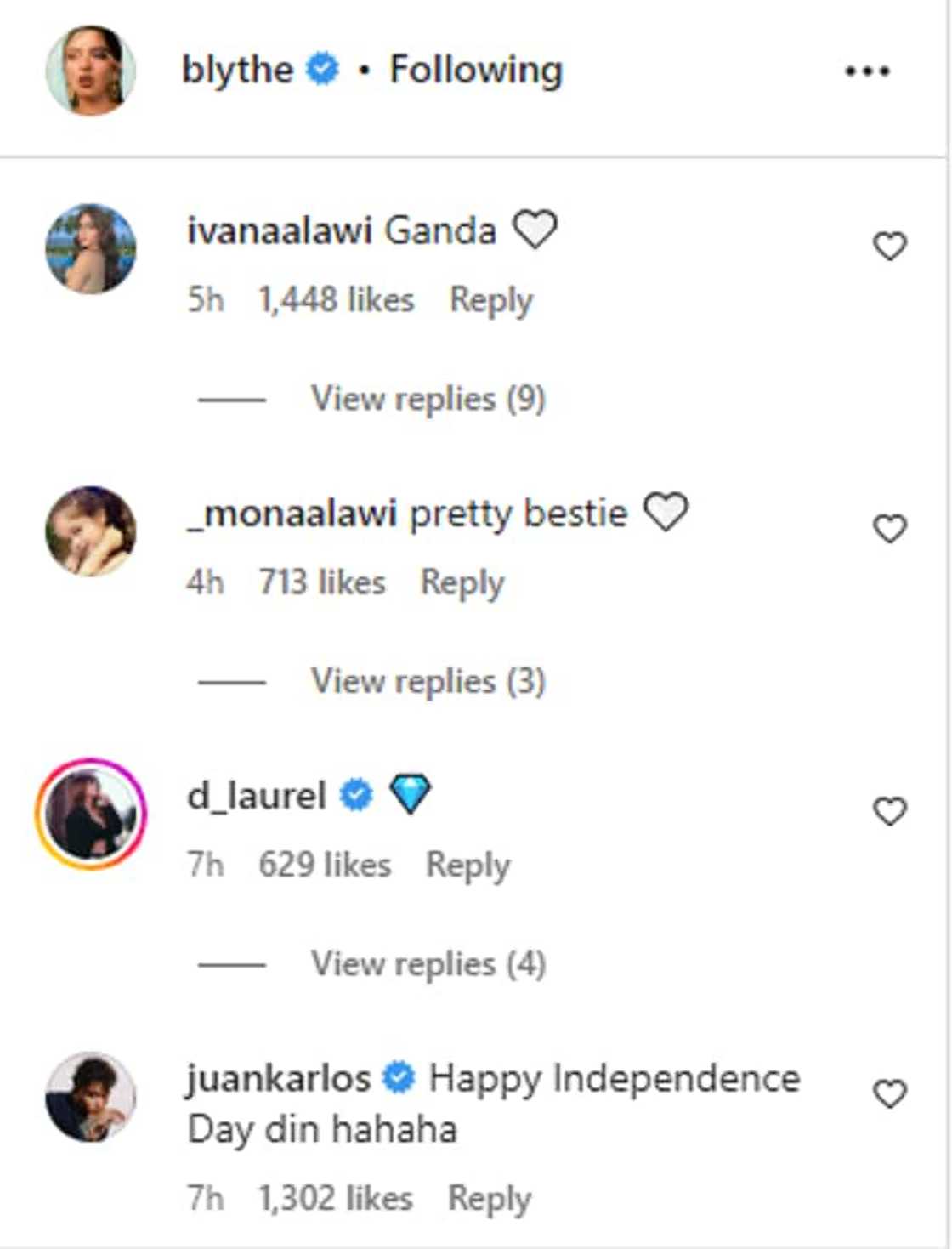Show who gave 713 likes

point(322,582)
